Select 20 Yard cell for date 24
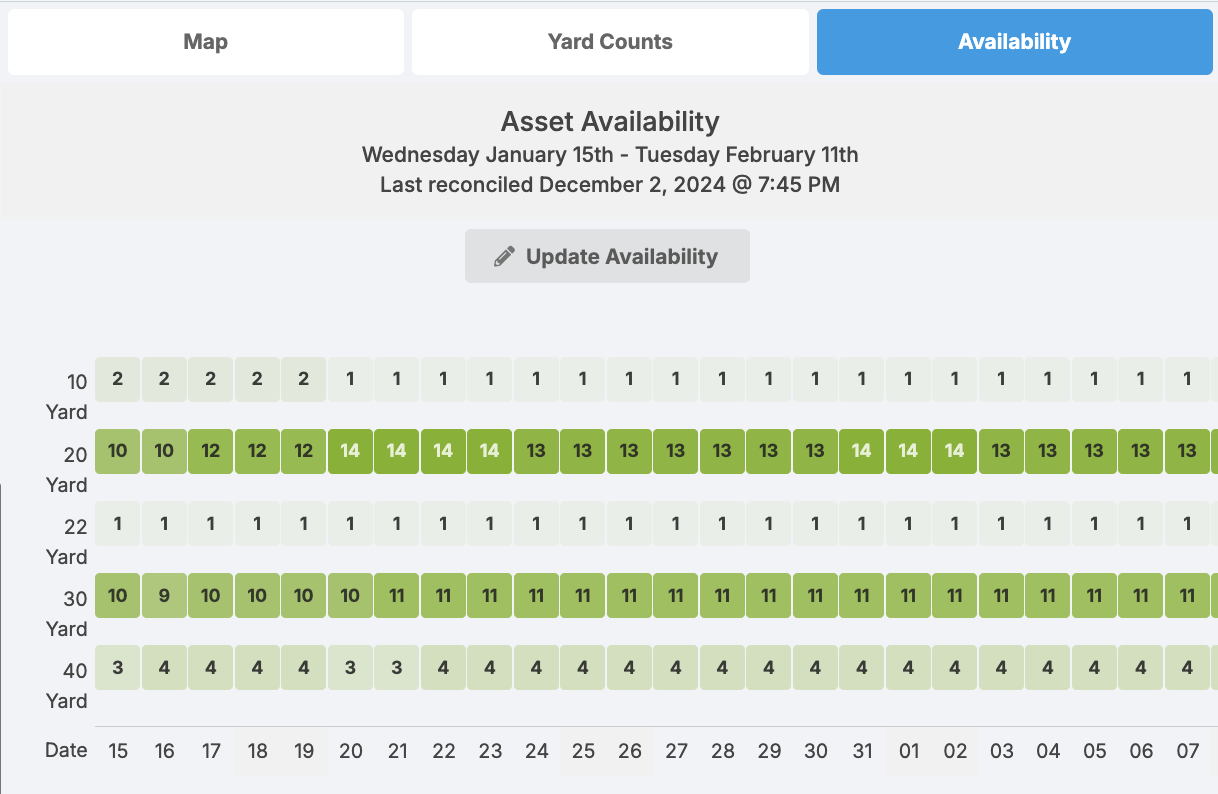The height and width of the screenshot is (794, 1218). pyautogui.click(x=536, y=451)
